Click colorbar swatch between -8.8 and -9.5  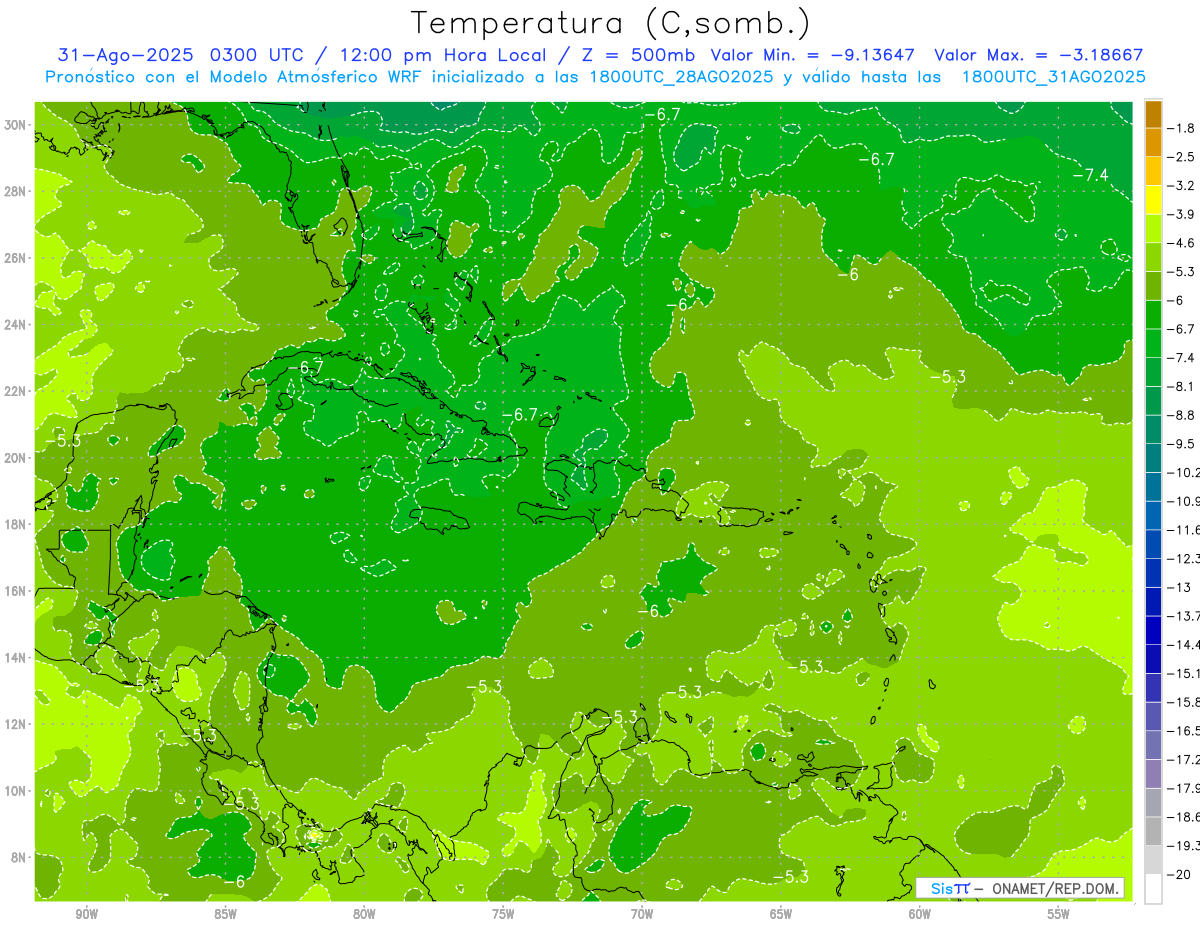point(1153,430)
